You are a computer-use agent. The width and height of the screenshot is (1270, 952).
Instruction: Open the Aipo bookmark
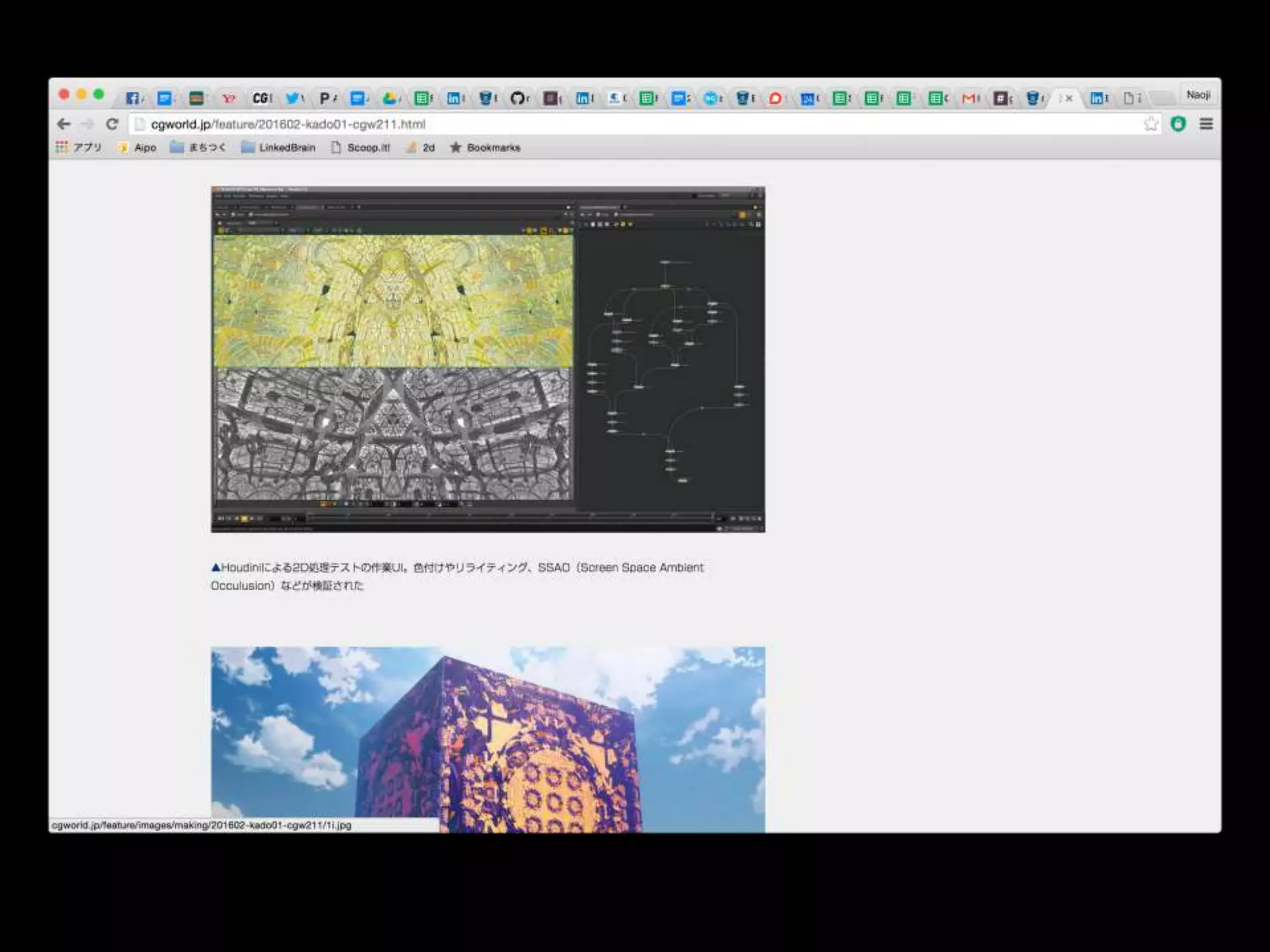(138, 148)
